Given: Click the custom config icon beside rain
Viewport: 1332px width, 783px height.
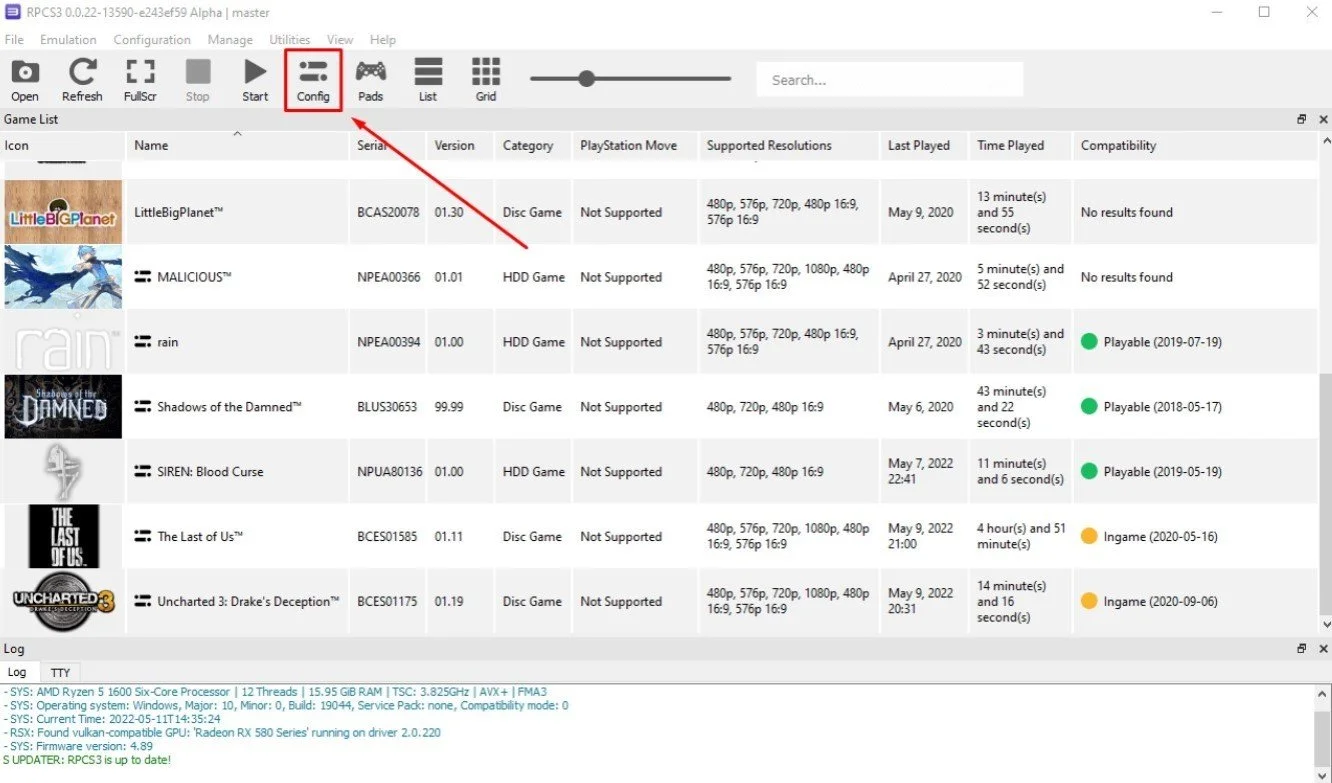Looking at the screenshot, I should (142, 342).
